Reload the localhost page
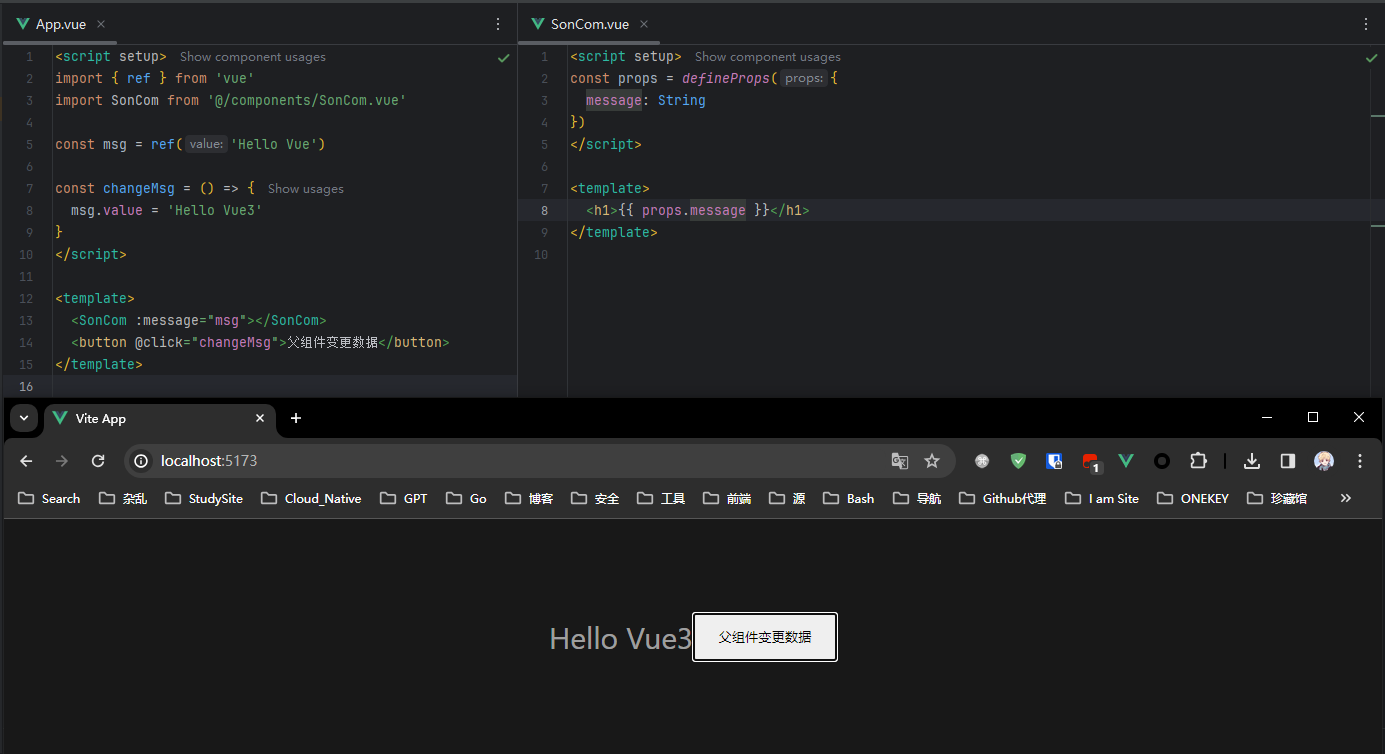The height and width of the screenshot is (754, 1385). click(98, 461)
